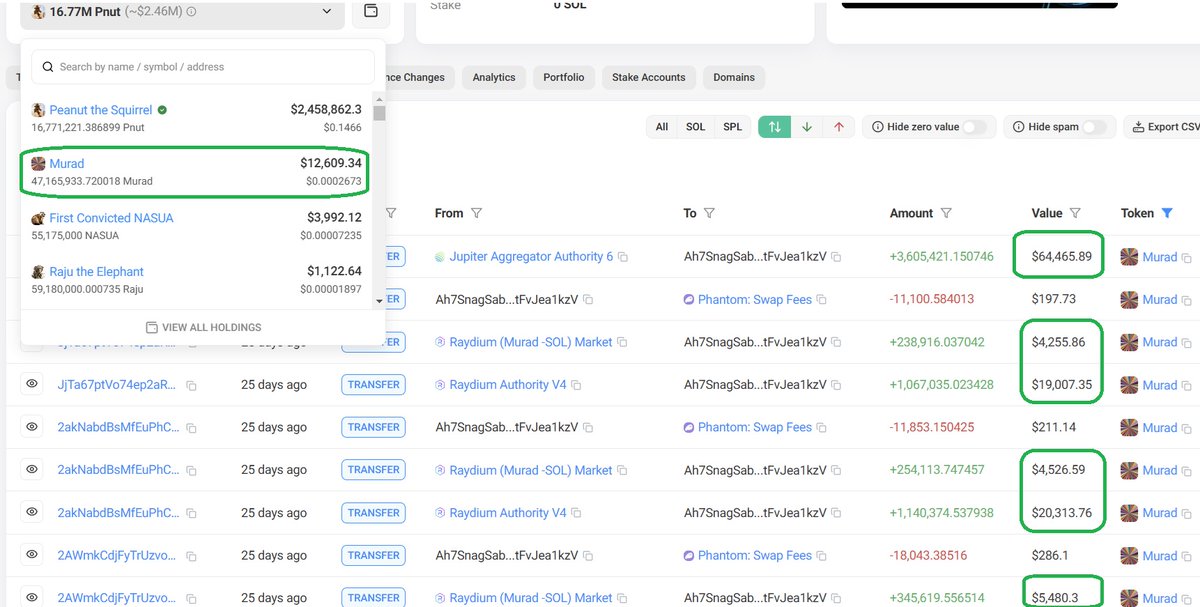1200x607 pixels.
Task: Open the filter icon on the From column
Action: coord(476,213)
